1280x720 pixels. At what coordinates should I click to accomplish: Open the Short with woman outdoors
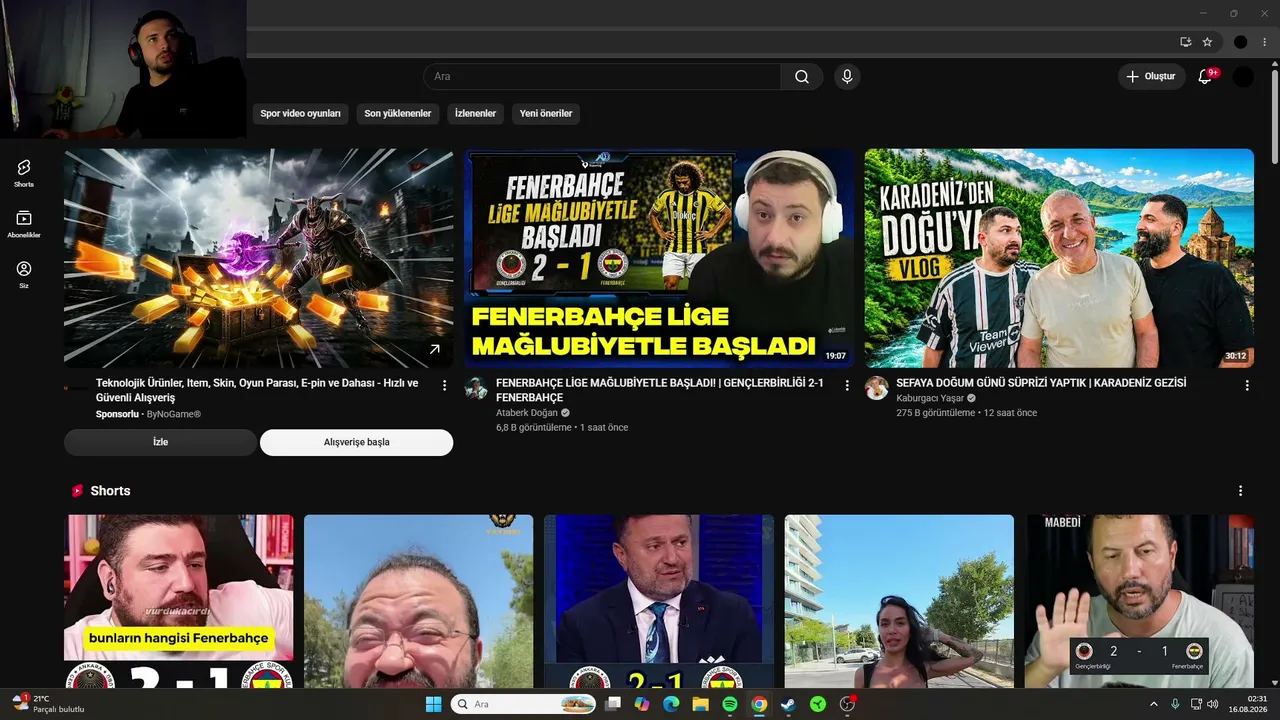(899, 601)
